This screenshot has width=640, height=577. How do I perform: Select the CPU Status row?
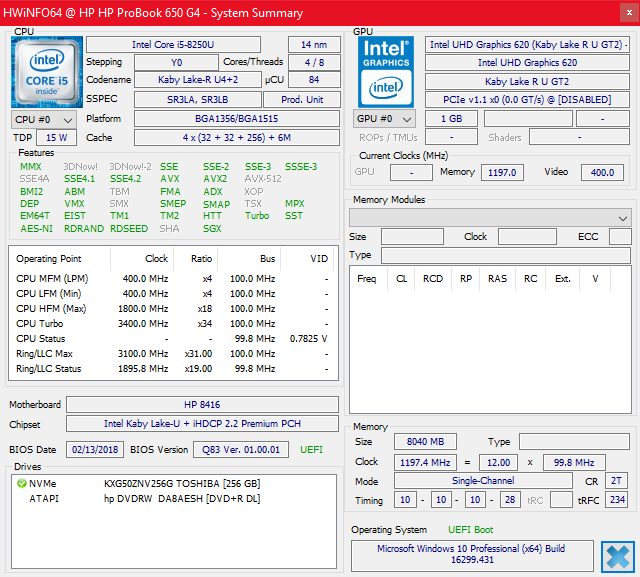coord(173,339)
